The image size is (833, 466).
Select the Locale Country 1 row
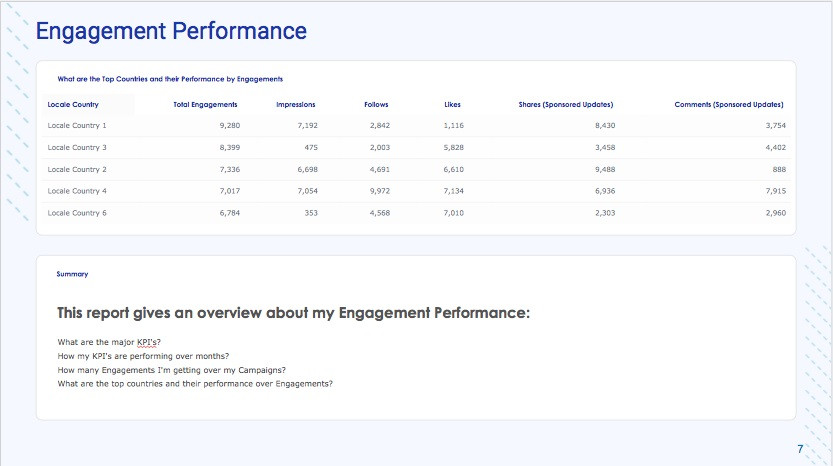click(416, 126)
